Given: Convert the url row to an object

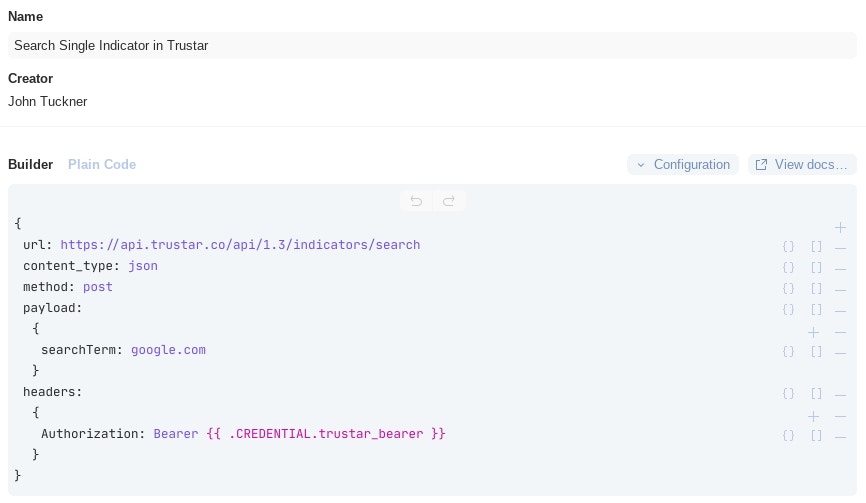Looking at the screenshot, I should 788,246.
